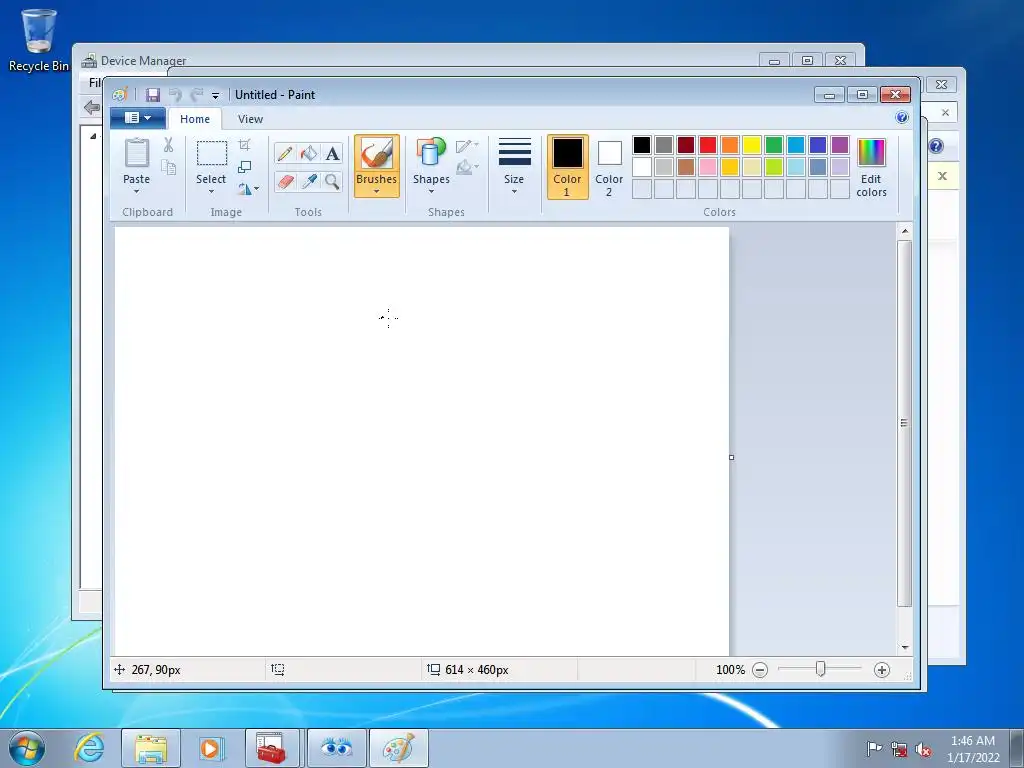Select the Pencil tool

(x=285, y=153)
